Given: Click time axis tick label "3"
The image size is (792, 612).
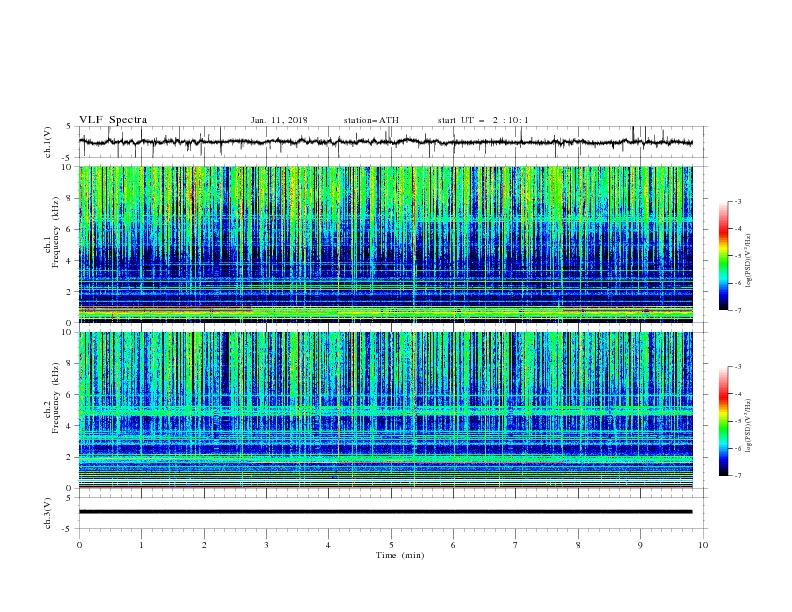Looking at the screenshot, I should tap(266, 545).
